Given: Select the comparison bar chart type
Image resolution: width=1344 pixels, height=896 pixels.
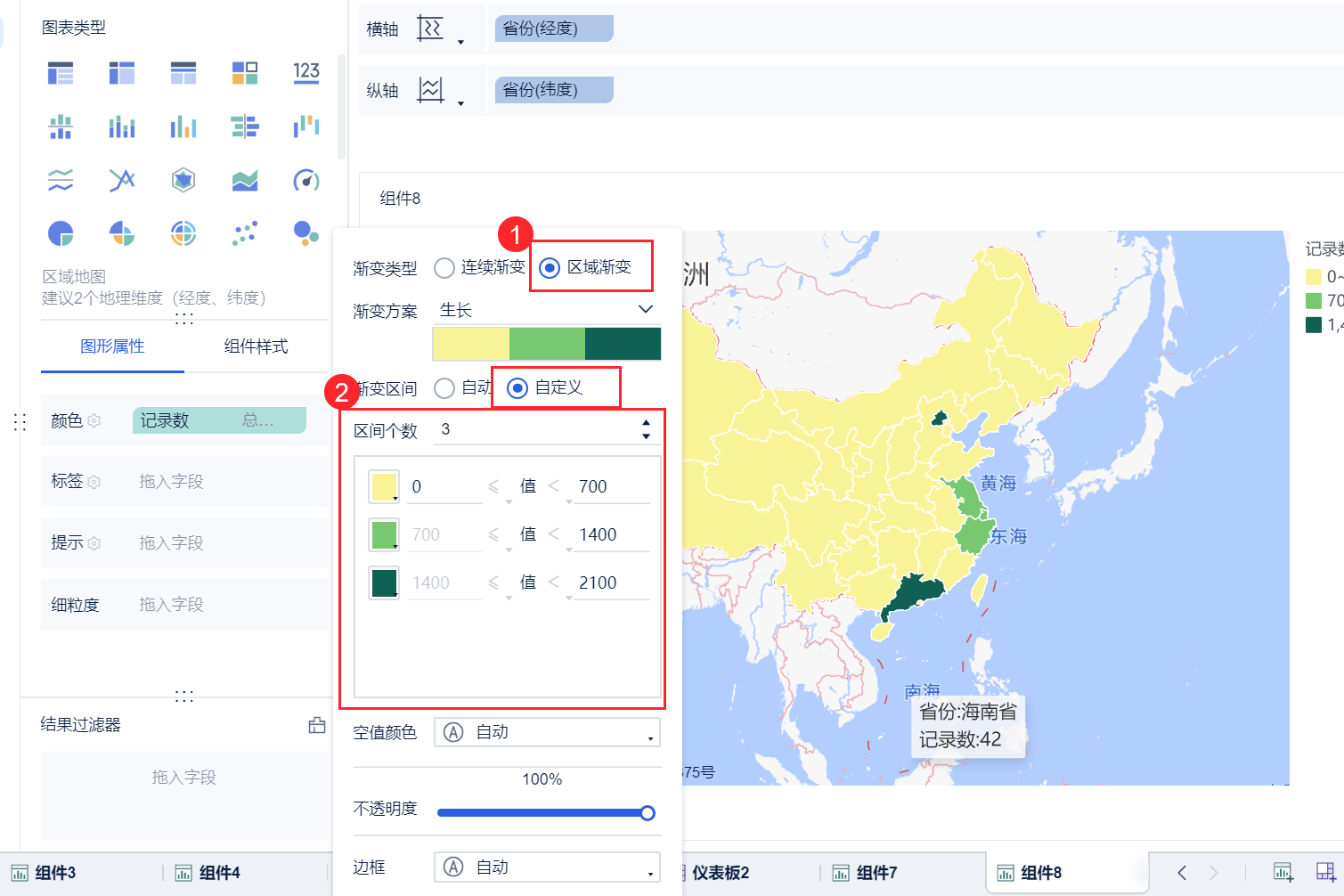Looking at the screenshot, I should click(x=245, y=127).
